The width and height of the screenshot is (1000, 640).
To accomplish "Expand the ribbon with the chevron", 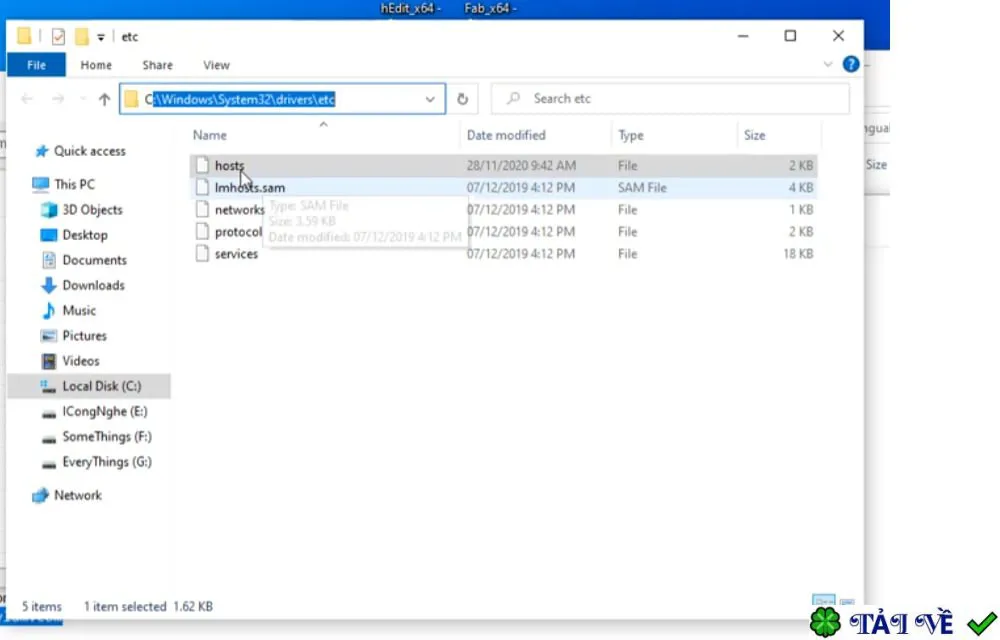I will pos(828,64).
